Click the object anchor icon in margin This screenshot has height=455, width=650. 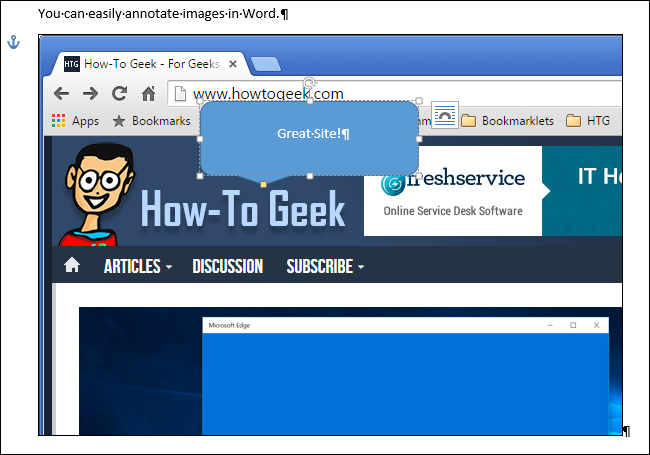point(14,42)
